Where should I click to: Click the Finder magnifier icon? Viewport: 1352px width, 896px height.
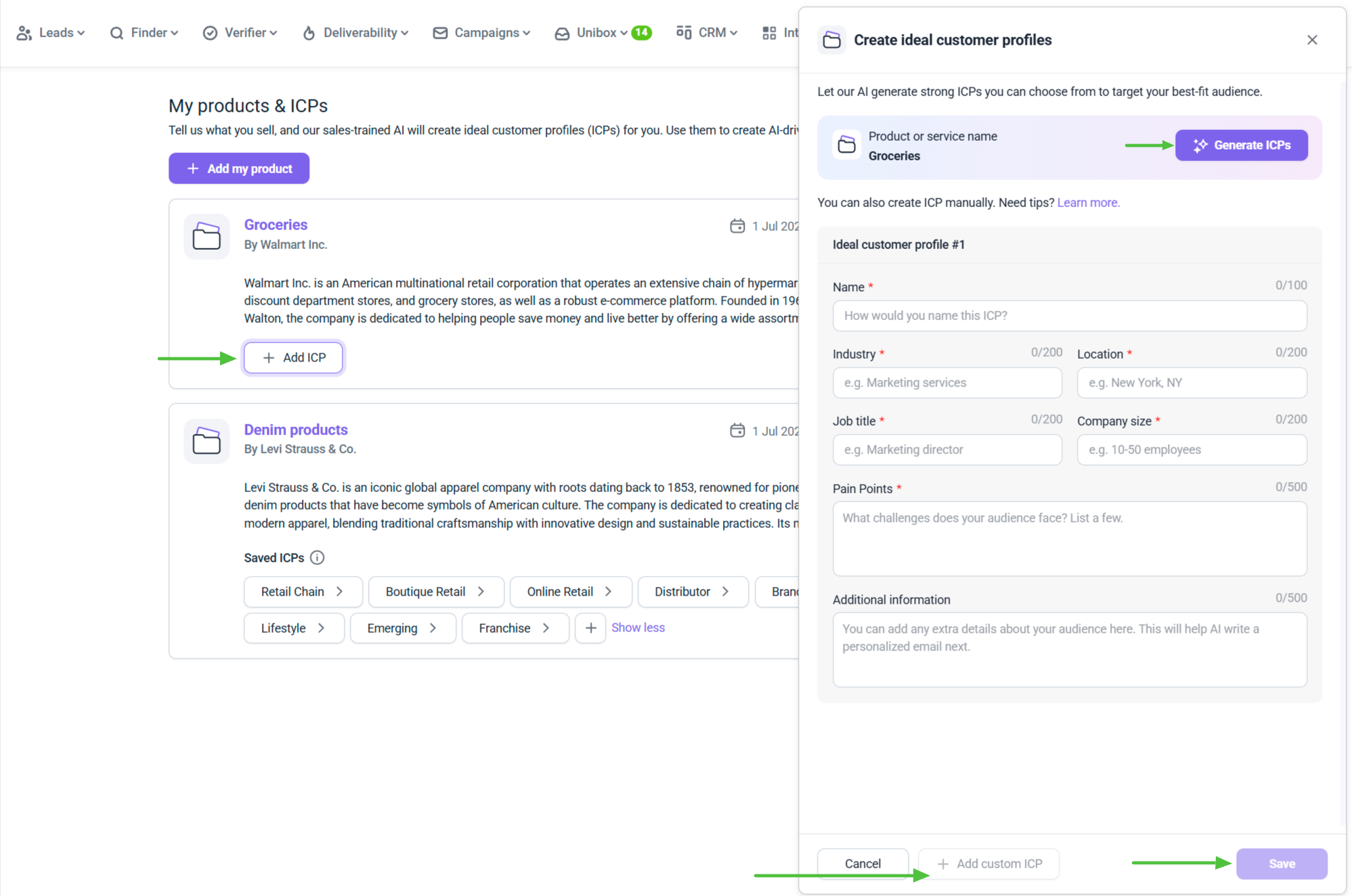(x=116, y=32)
